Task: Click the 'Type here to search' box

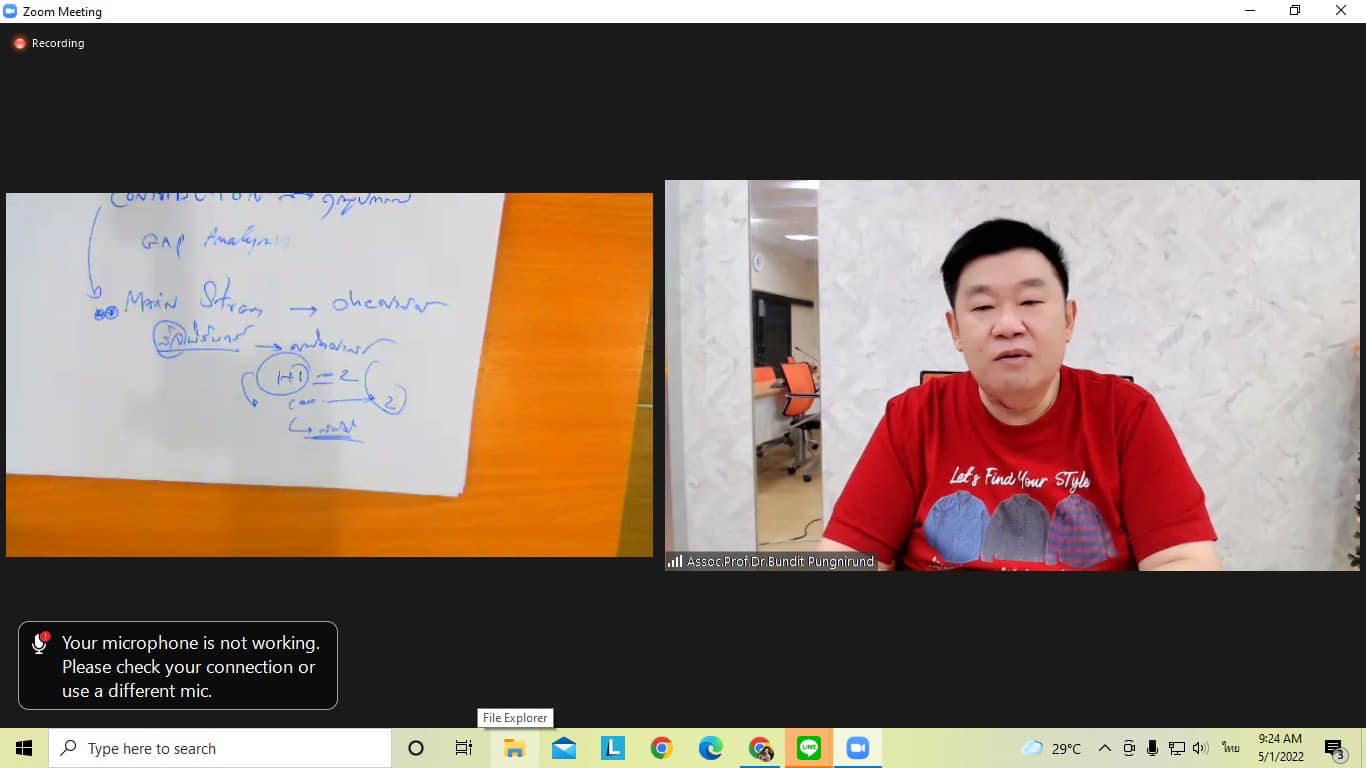Action: (220, 748)
